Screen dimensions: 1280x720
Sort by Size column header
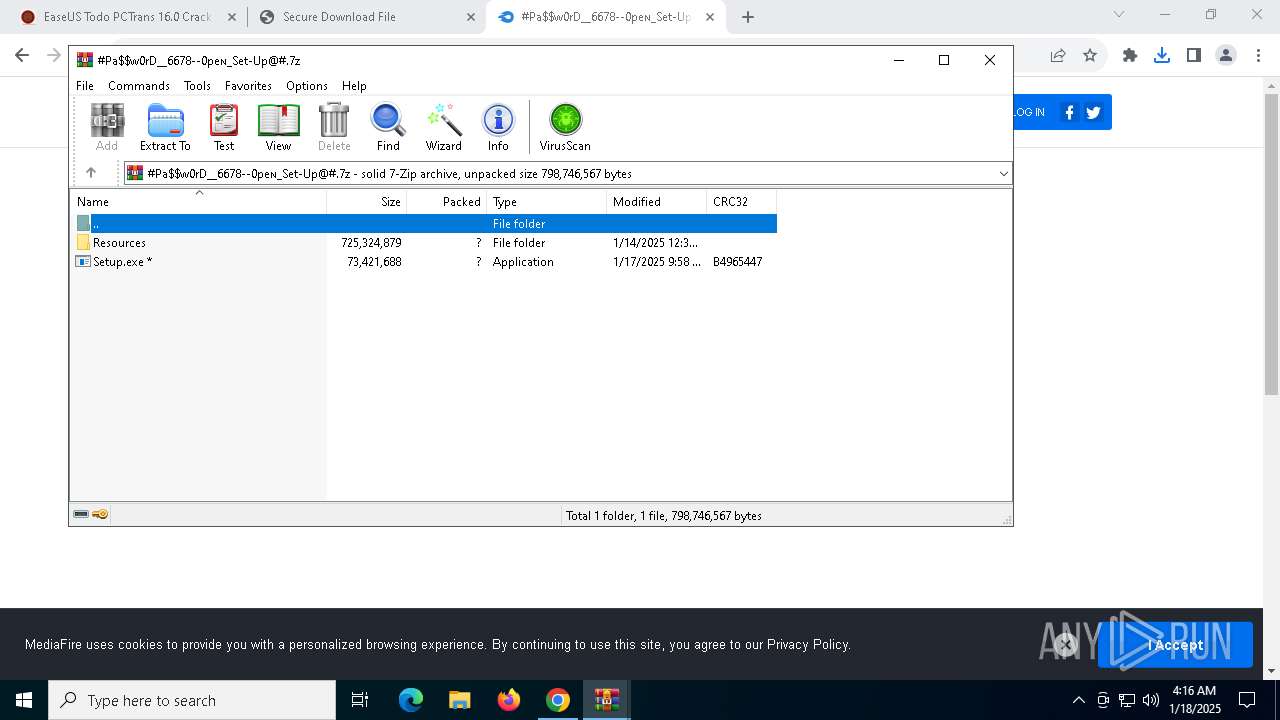click(367, 201)
